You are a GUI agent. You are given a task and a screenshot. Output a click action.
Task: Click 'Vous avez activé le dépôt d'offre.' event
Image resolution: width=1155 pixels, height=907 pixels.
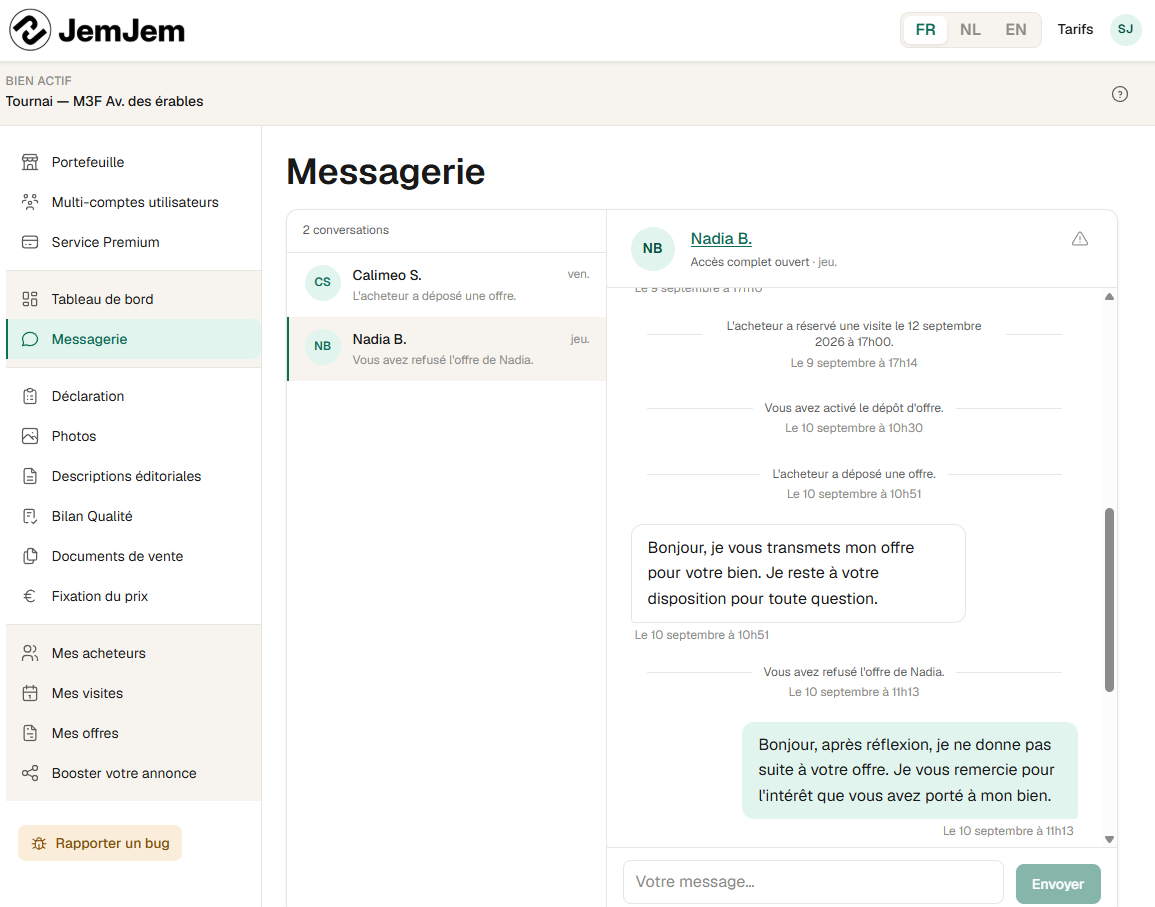pos(854,408)
